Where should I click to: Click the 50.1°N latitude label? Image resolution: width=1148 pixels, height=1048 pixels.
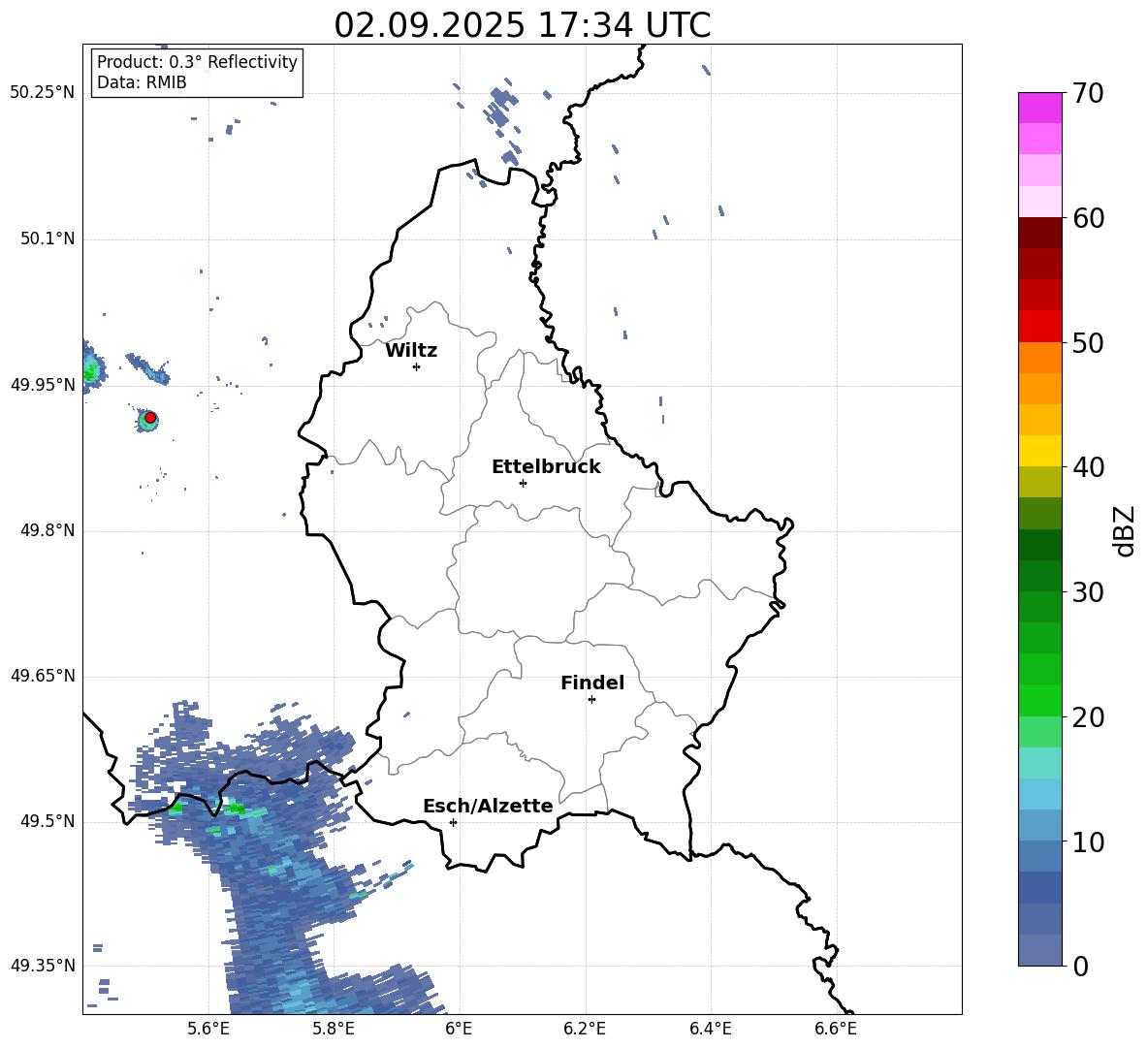click(48, 239)
